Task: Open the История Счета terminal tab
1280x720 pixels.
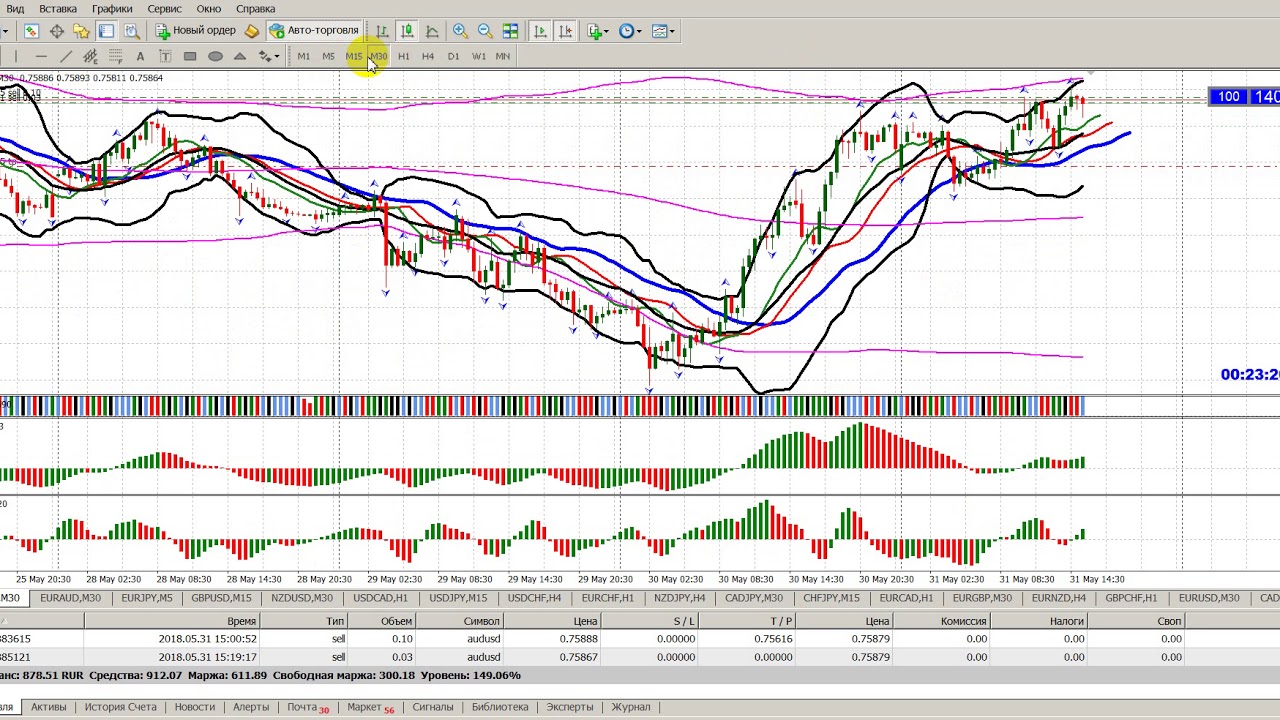Action: point(120,707)
